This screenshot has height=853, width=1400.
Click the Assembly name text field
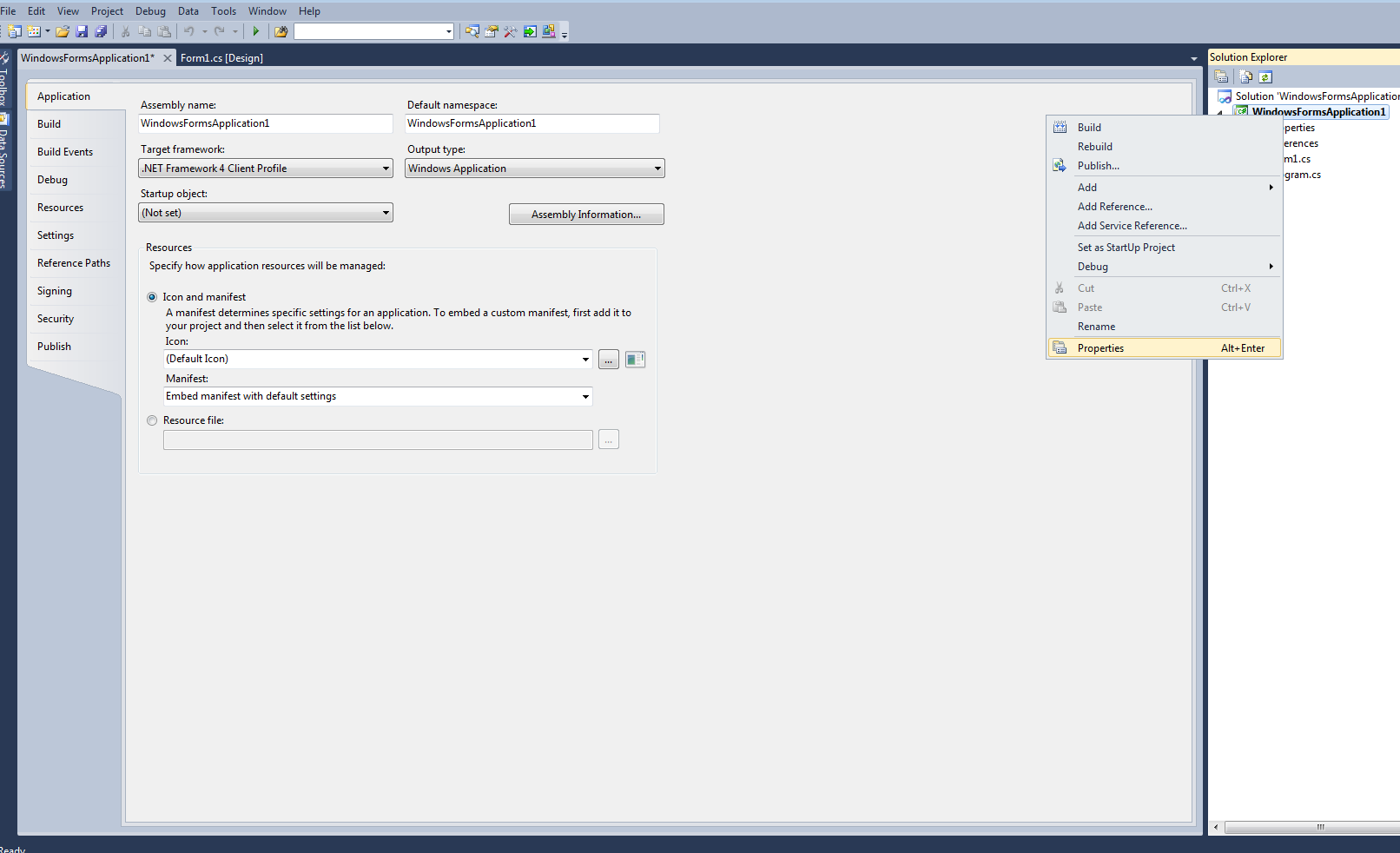point(266,123)
